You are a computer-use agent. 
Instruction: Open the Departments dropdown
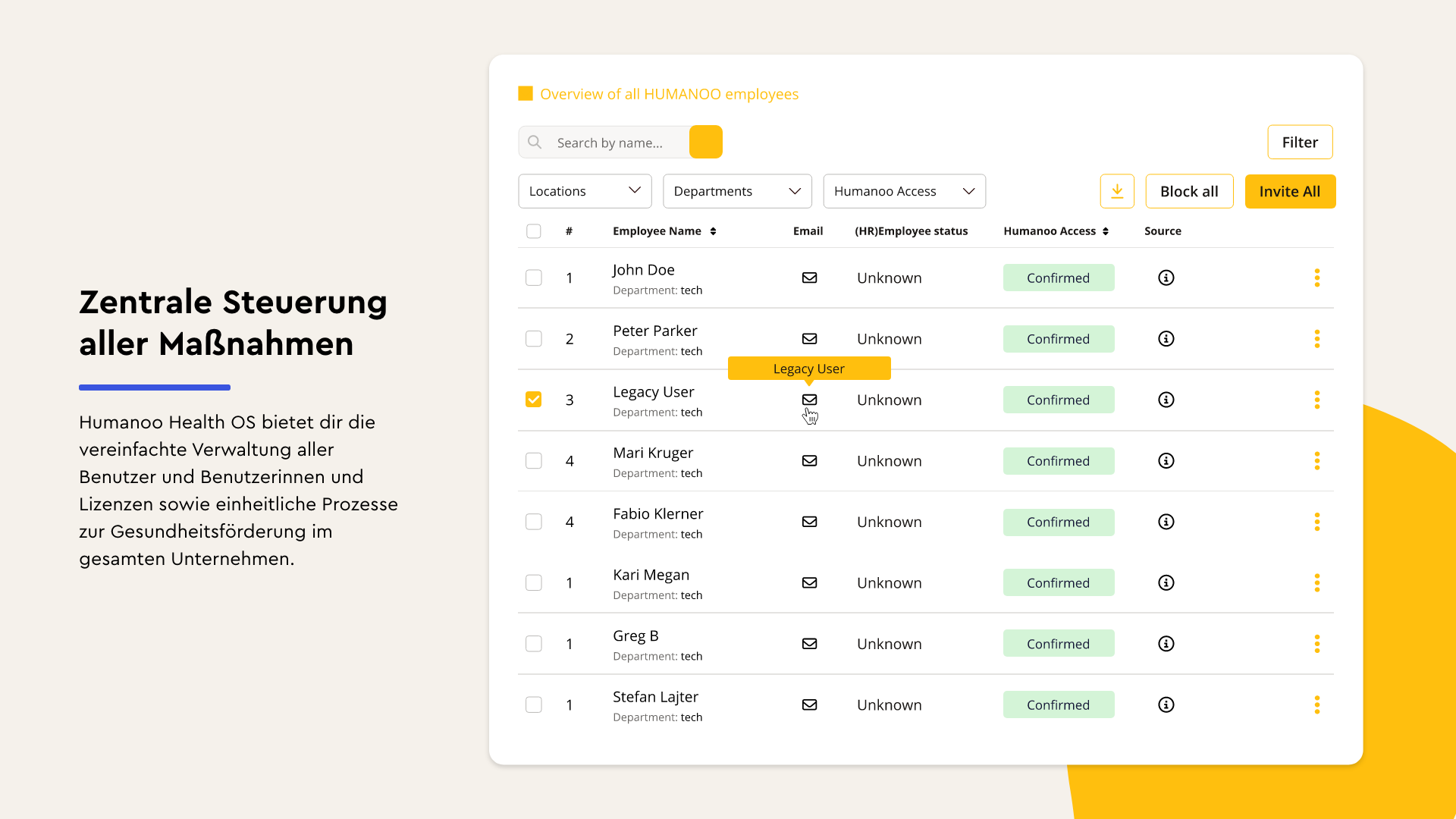[x=736, y=191]
